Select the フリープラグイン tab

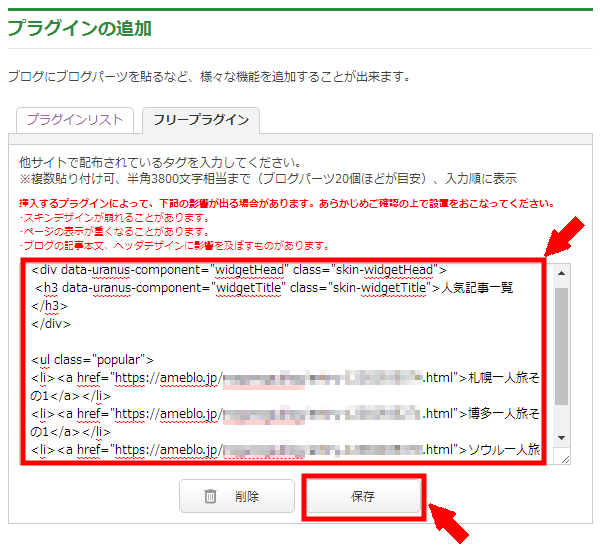201,120
